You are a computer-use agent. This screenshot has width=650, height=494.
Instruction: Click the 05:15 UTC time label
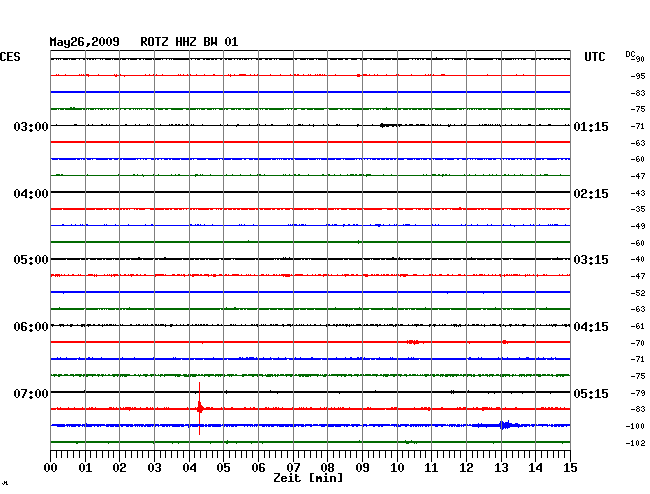(x=591, y=393)
